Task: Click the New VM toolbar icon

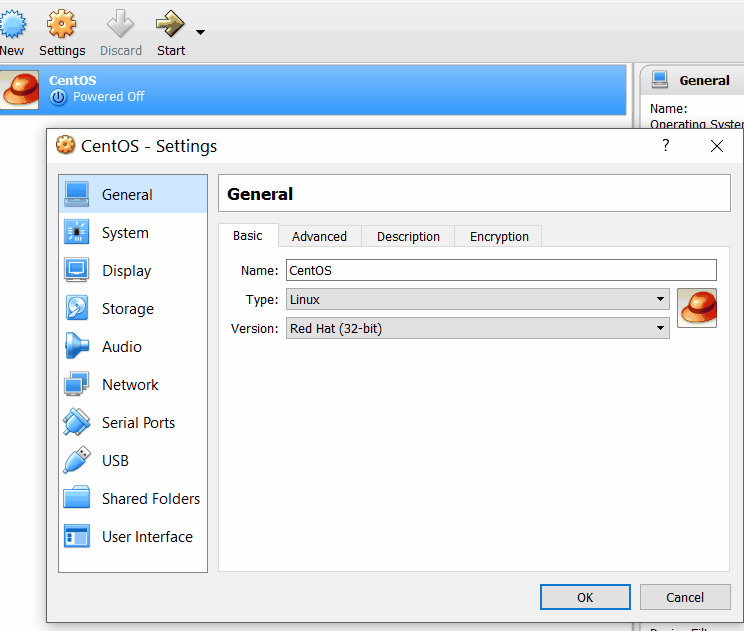Action: point(12,24)
